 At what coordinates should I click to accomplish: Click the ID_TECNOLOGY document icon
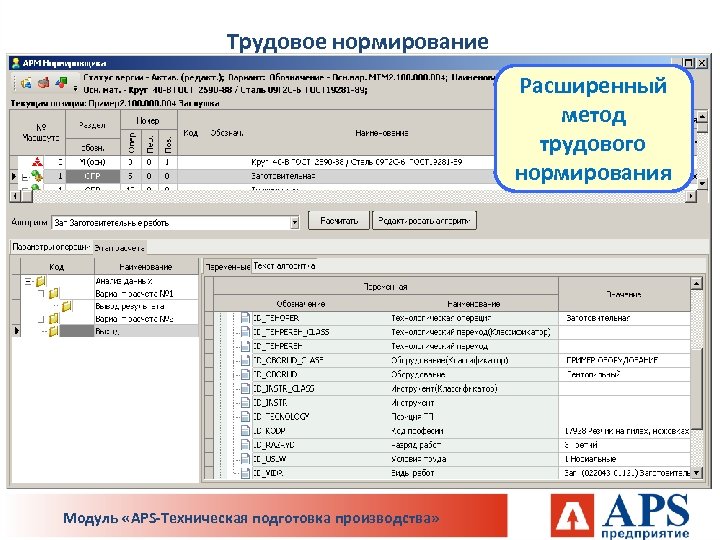coord(245,417)
